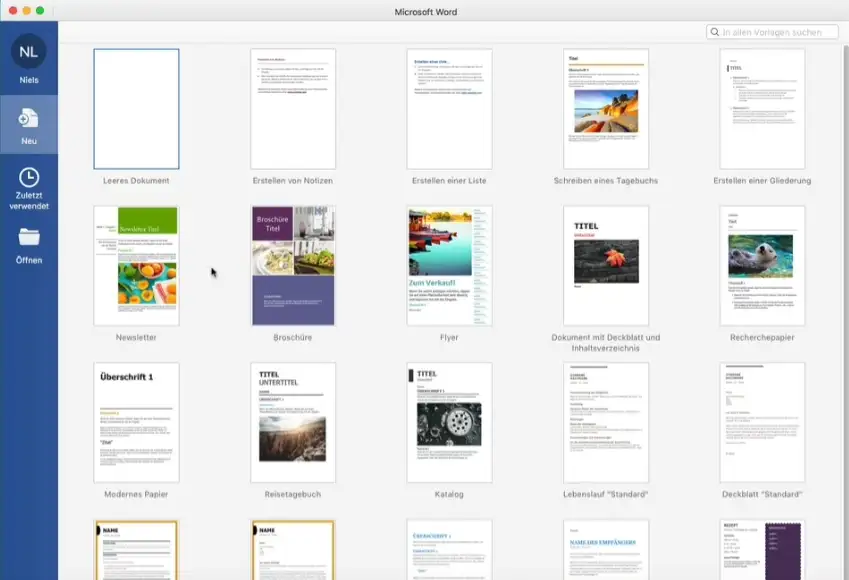Choose the Erstellen von Notizen template
This screenshot has height=580, width=849.
(x=293, y=109)
